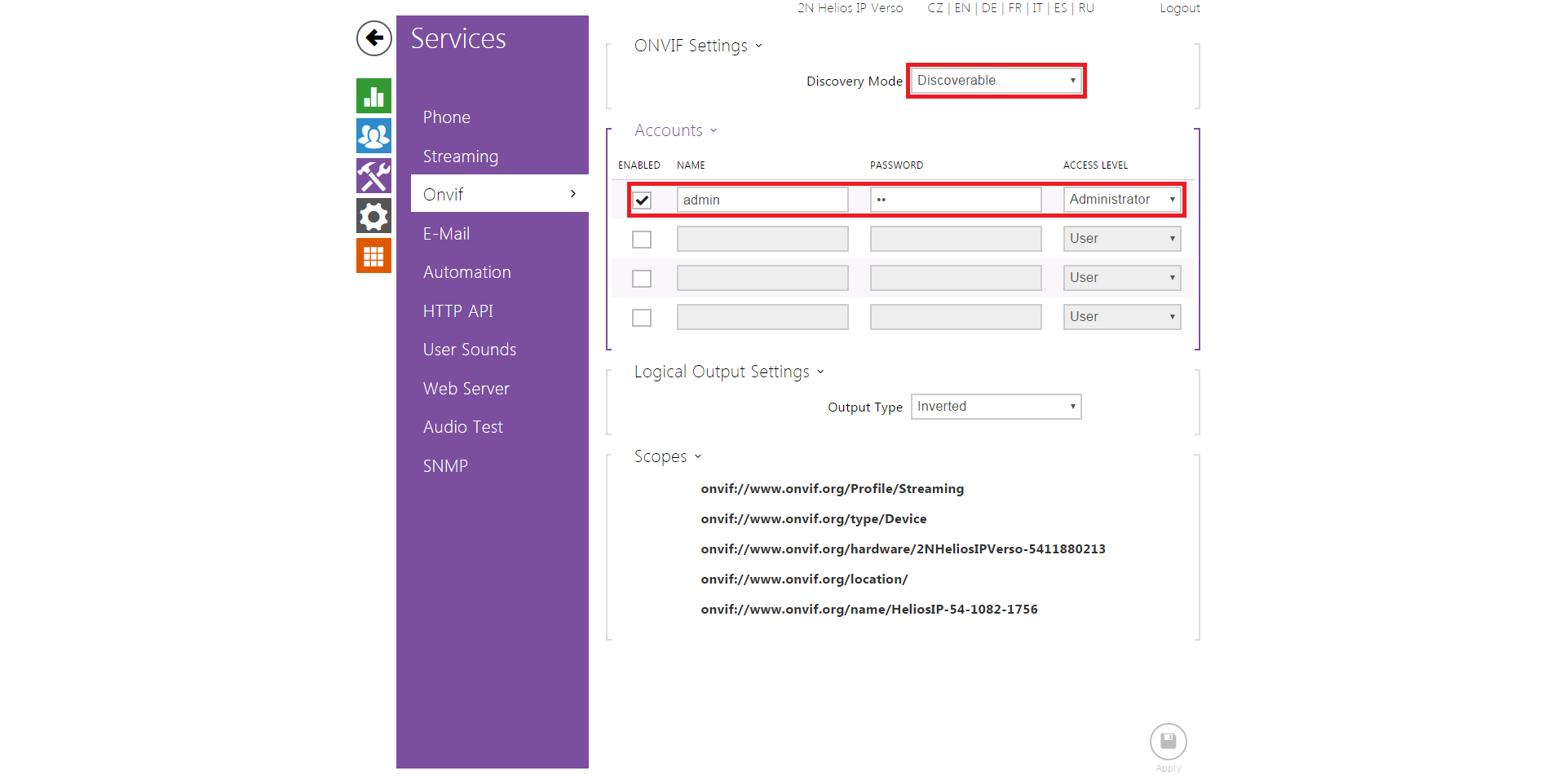
Task: Uncheck the admin account enabled checkbox
Action: [643, 200]
